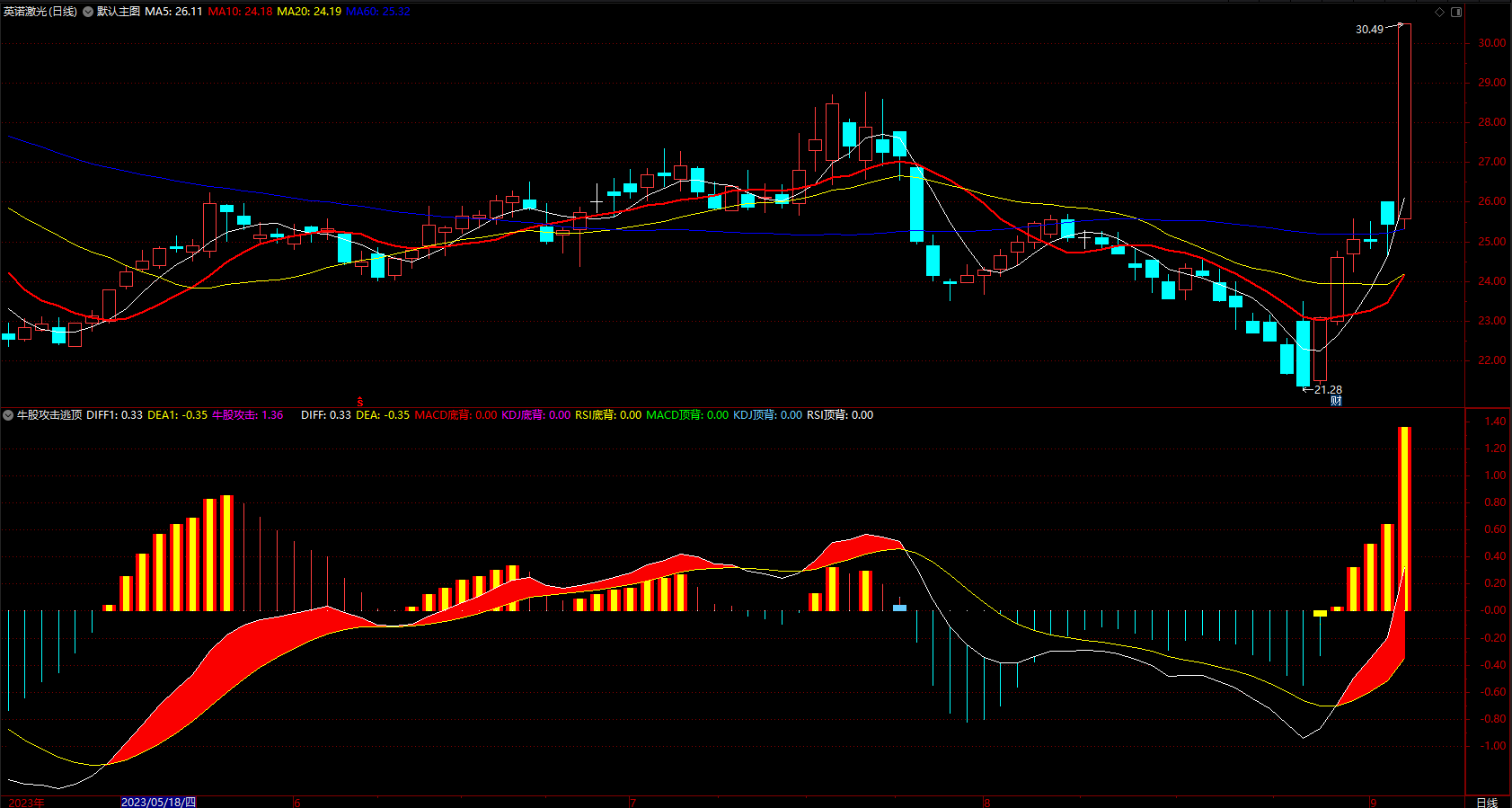1512x808 pixels.
Task: Click the MA60: 25.32 label
Action: [x=377, y=12]
